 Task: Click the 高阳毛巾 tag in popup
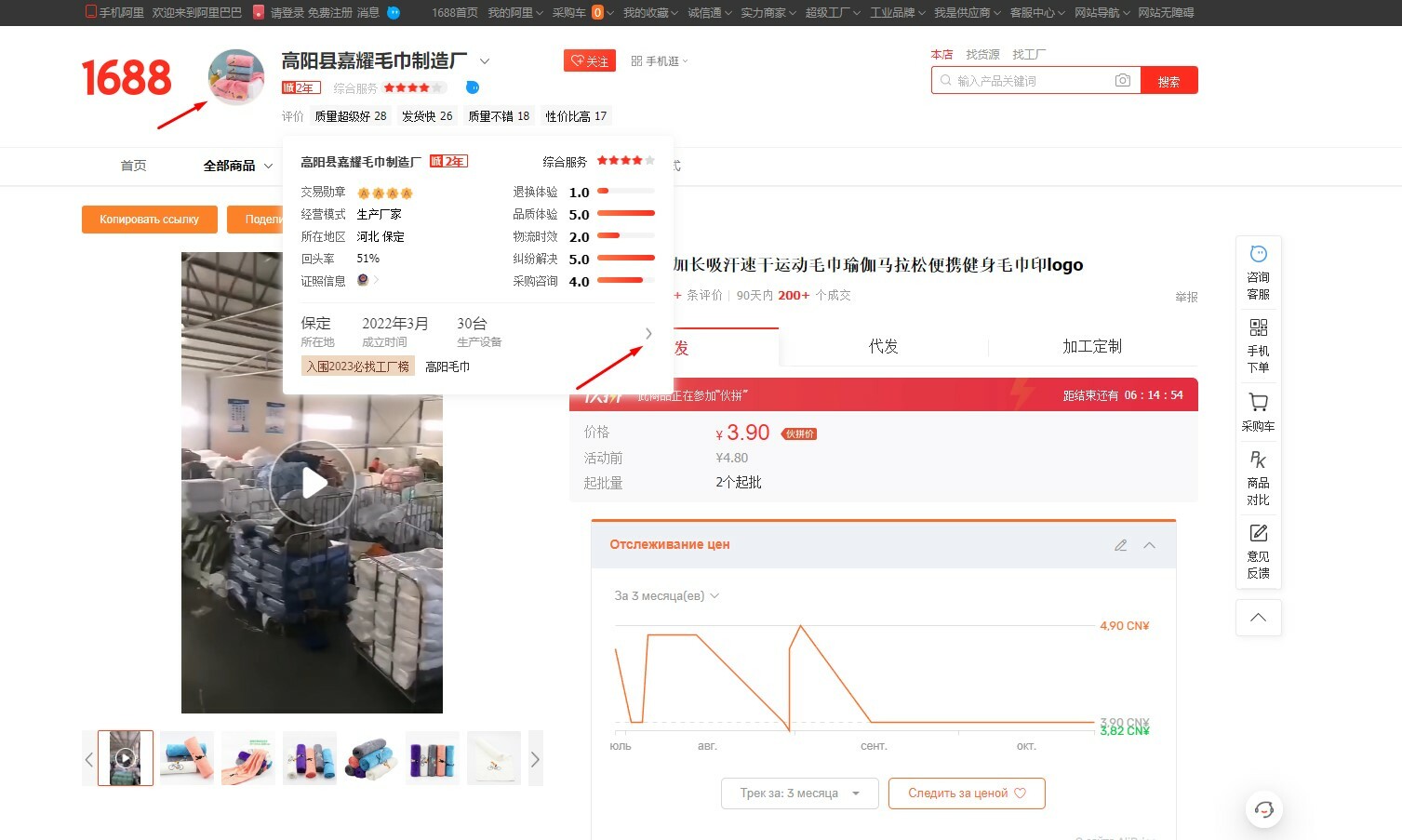click(447, 367)
